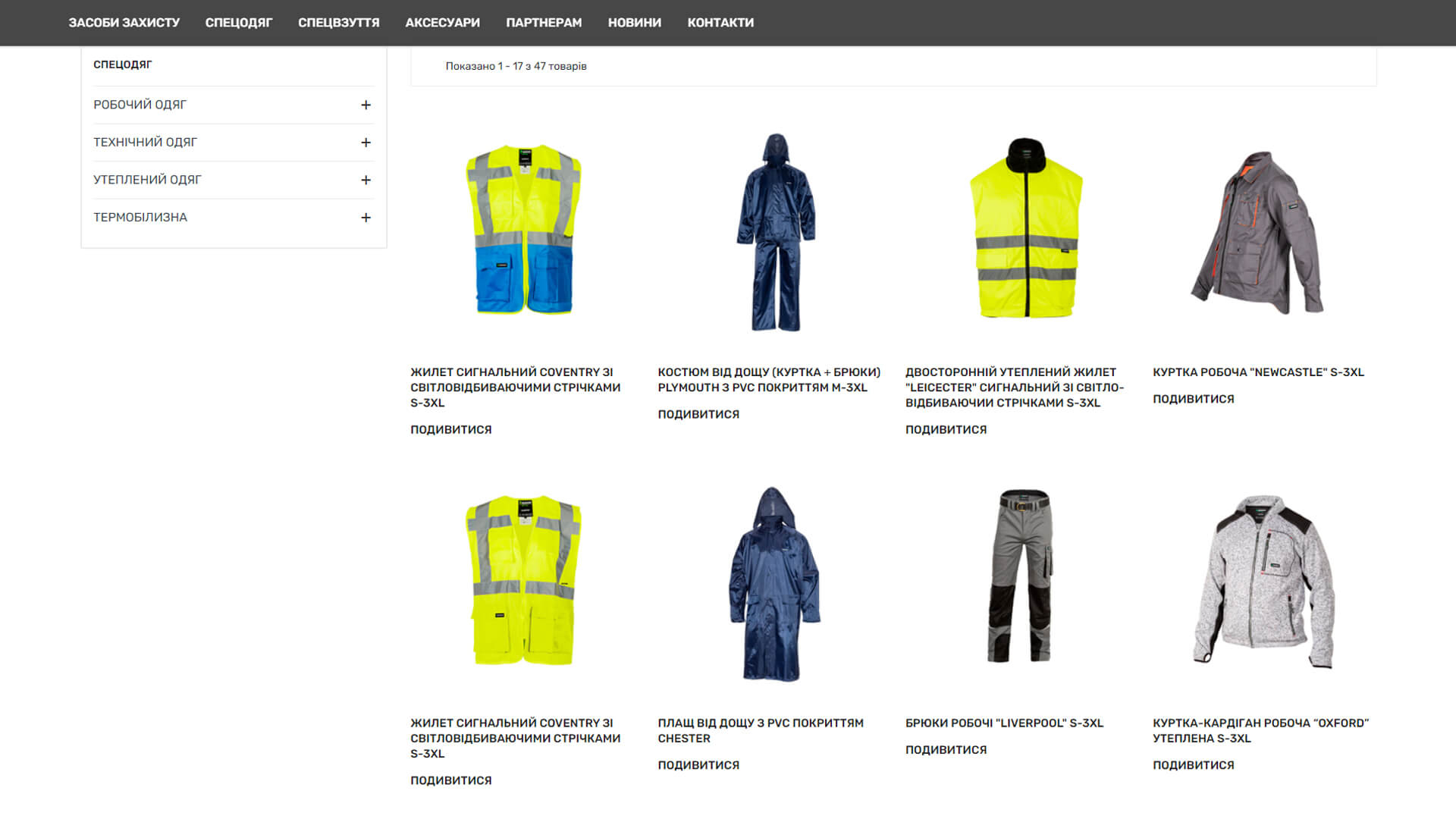1456x819 pixels.
Task: Open the ЗАСОБИ ЗАХИСТУ menu
Action: click(124, 23)
